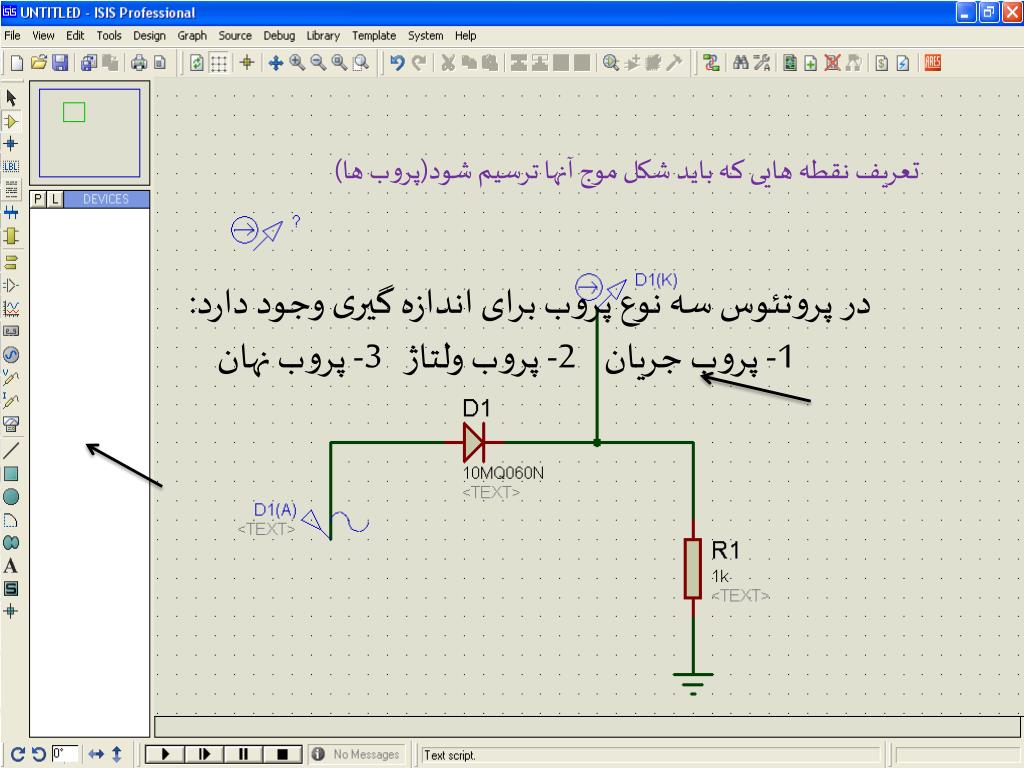Save the current design
Image resolution: width=1024 pixels, height=768 pixels.
tap(60, 63)
